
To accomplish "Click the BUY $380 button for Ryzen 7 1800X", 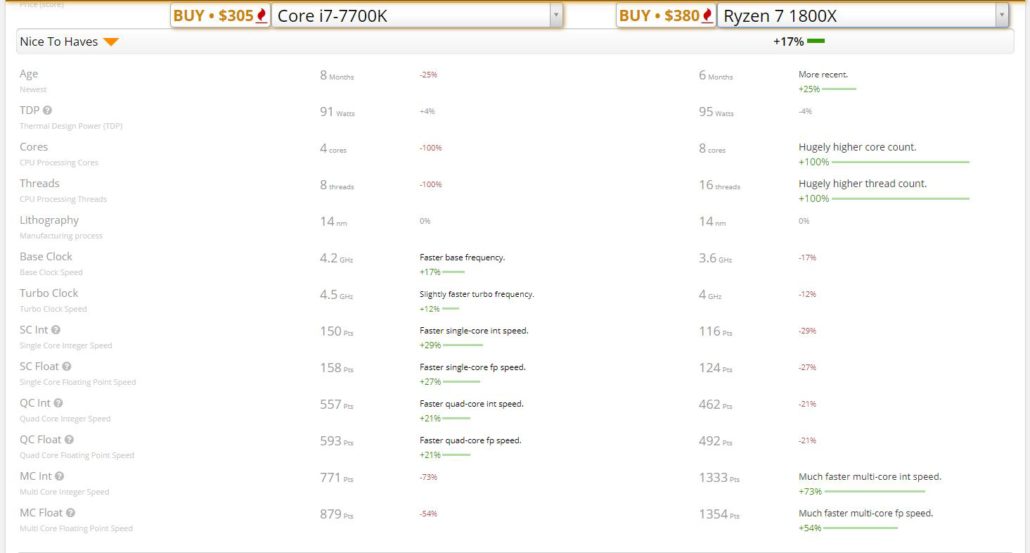I will click(x=665, y=16).
